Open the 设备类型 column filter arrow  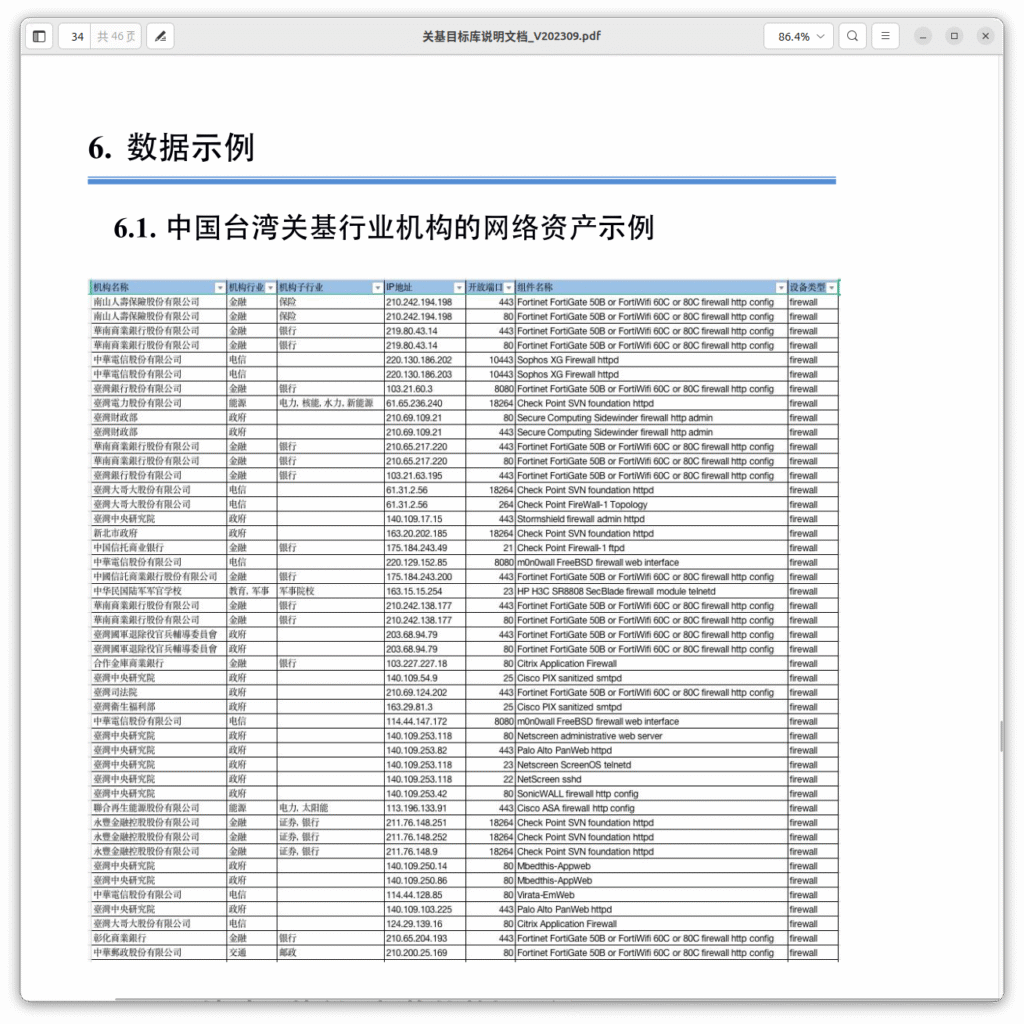click(831, 288)
